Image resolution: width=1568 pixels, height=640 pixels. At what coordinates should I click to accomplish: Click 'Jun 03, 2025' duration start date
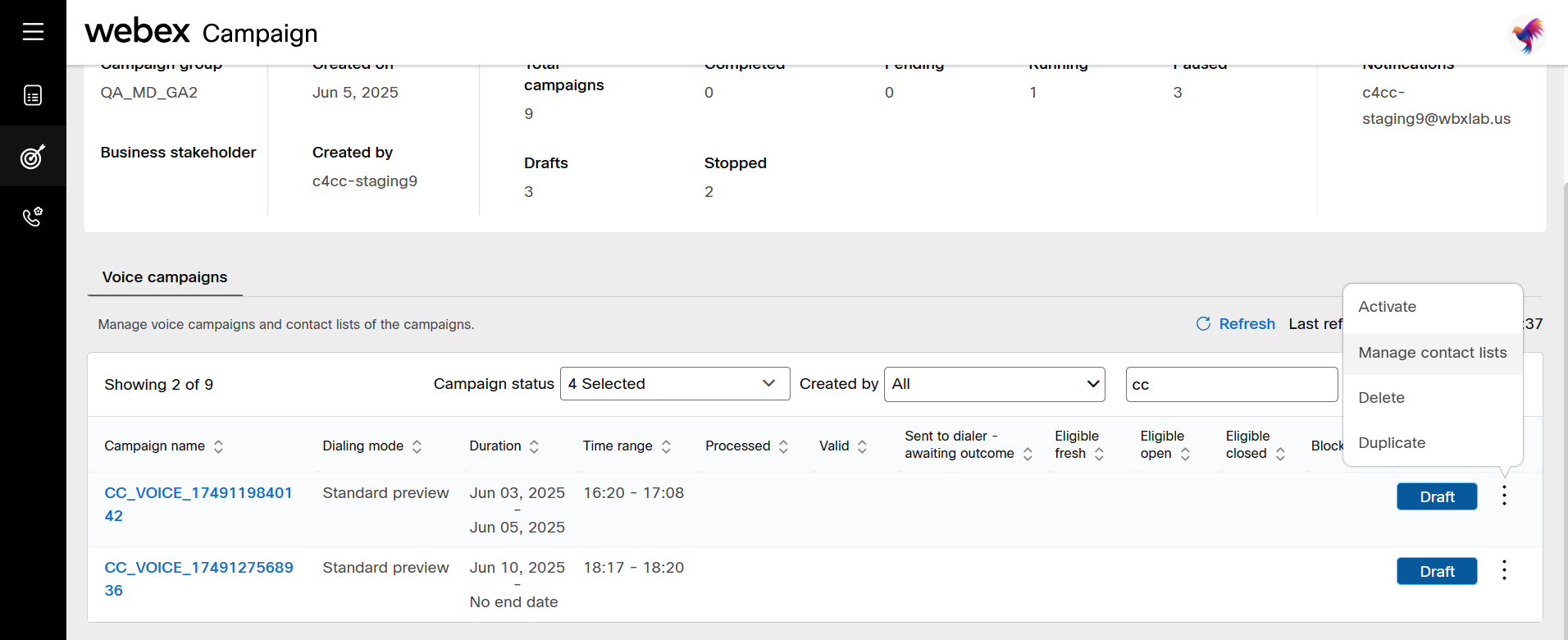pyautogui.click(x=517, y=493)
